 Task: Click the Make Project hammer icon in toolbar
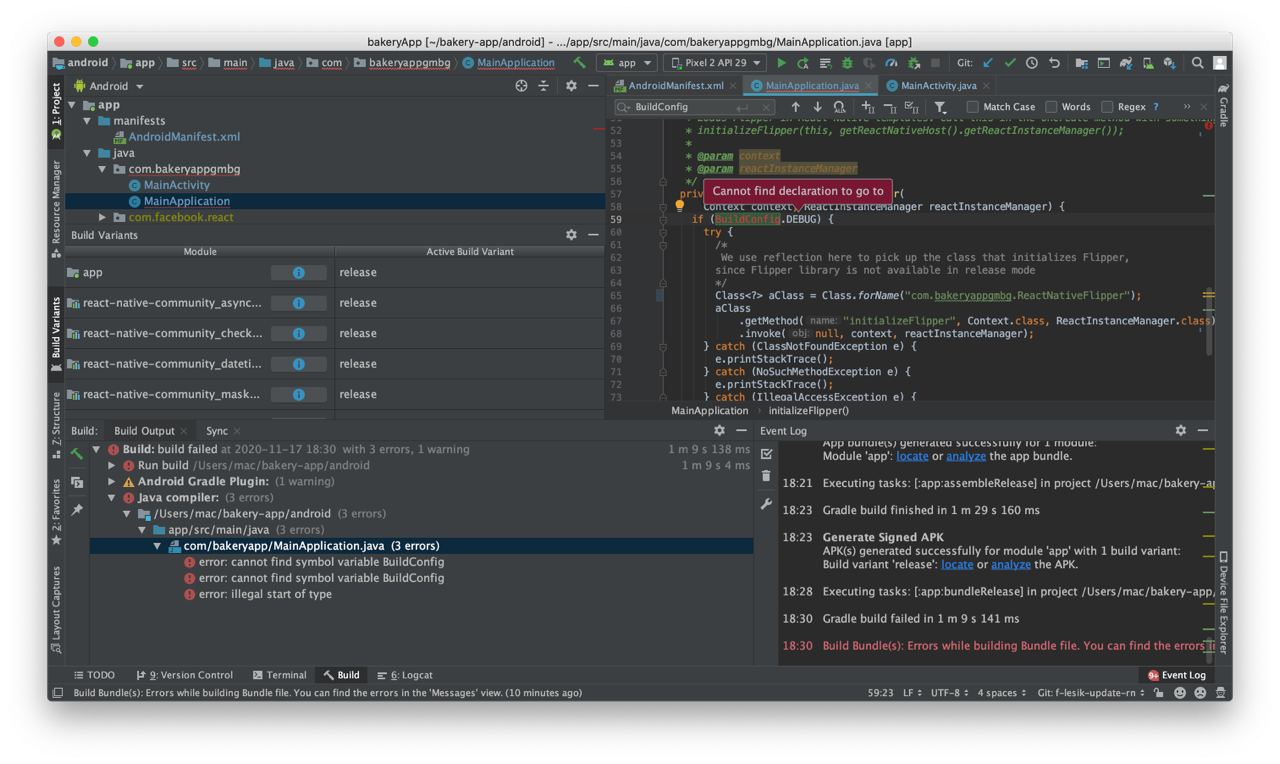pos(580,62)
